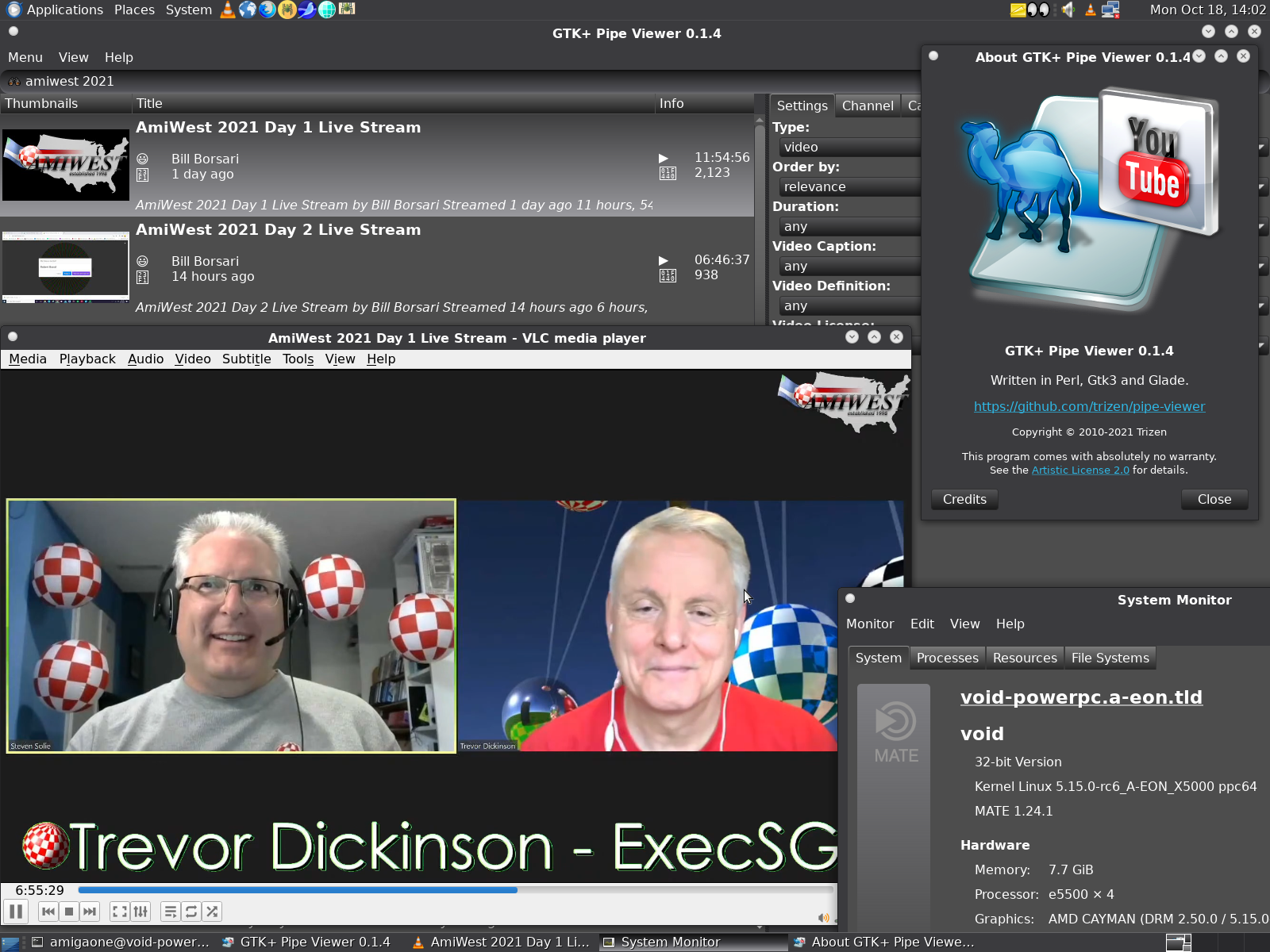Click the yellow round spider launcher icon

(x=287, y=10)
